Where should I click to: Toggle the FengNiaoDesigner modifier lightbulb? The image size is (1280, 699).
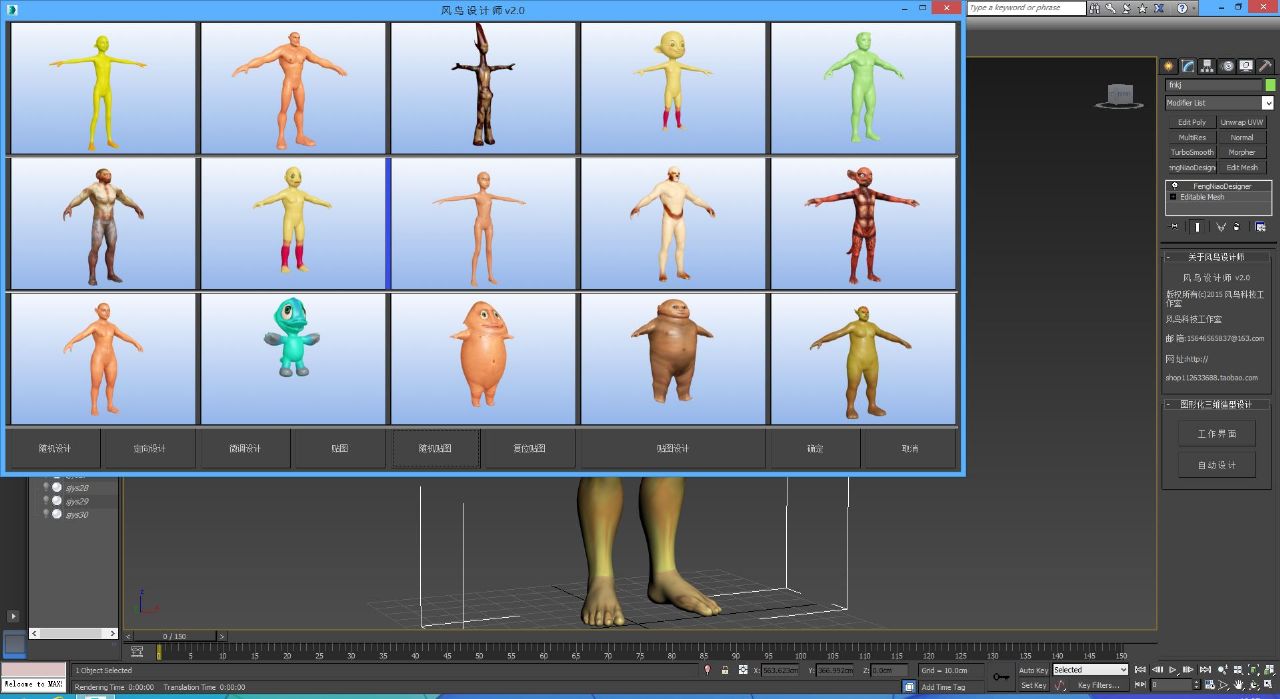point(1175,186)
